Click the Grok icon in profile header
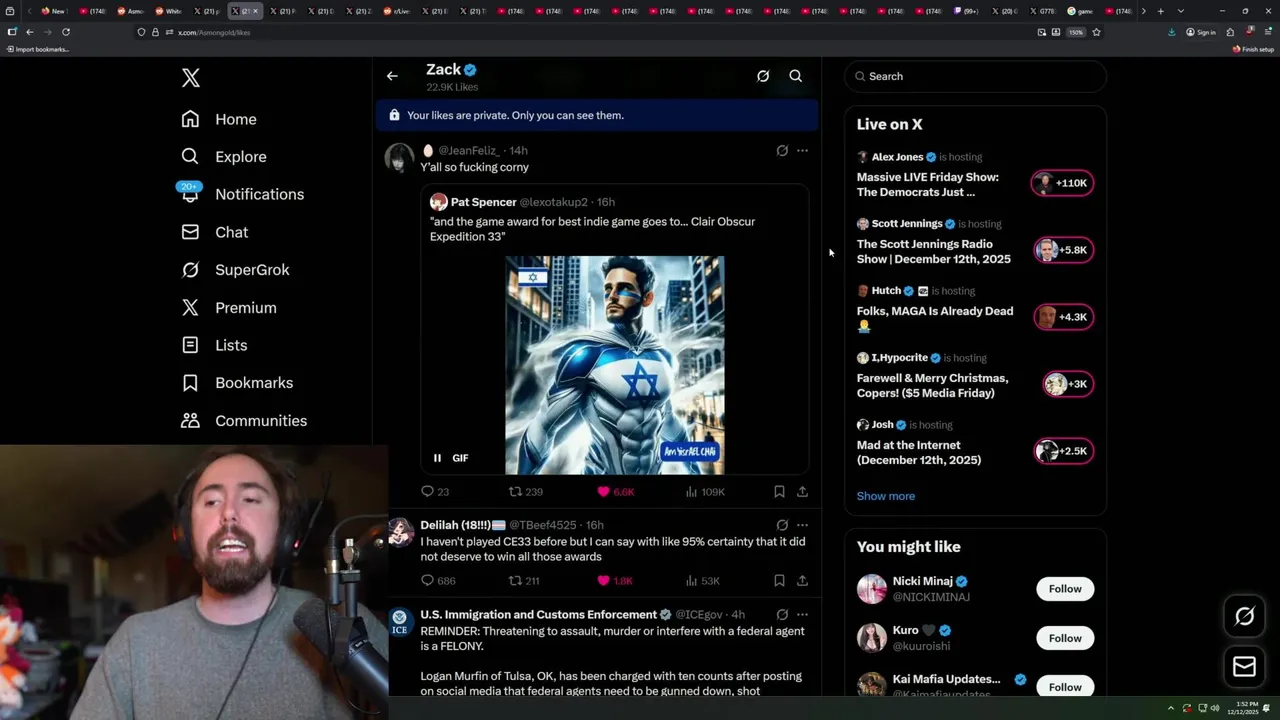The height and width of the screenshot is (720, 1280). tap(763, 76)
